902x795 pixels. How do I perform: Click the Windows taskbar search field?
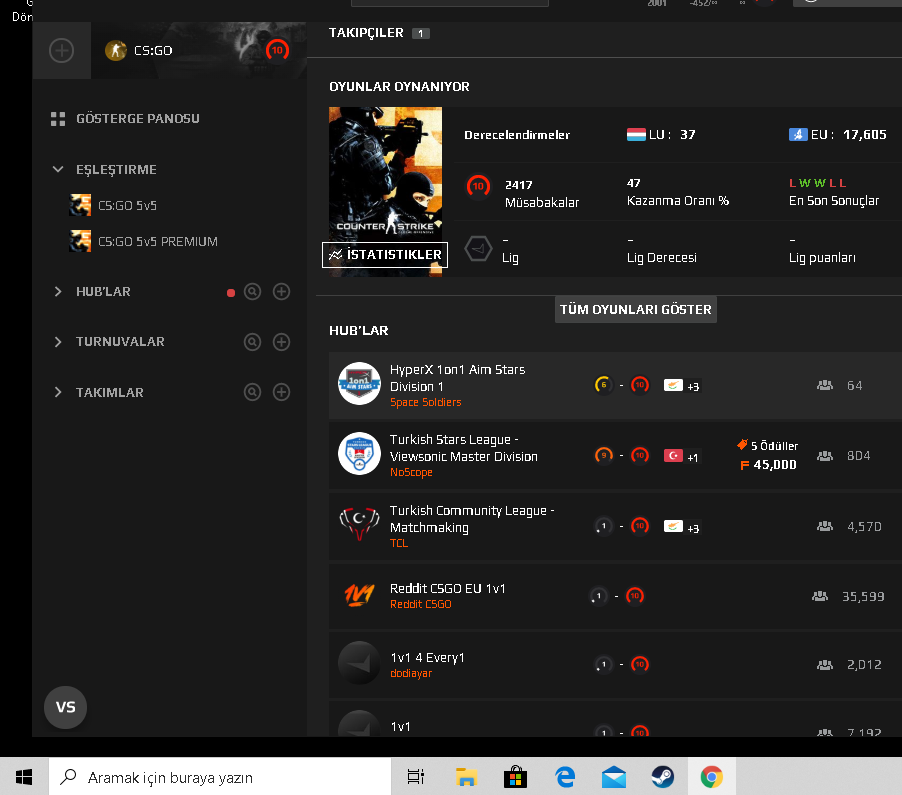coord(220,778)
